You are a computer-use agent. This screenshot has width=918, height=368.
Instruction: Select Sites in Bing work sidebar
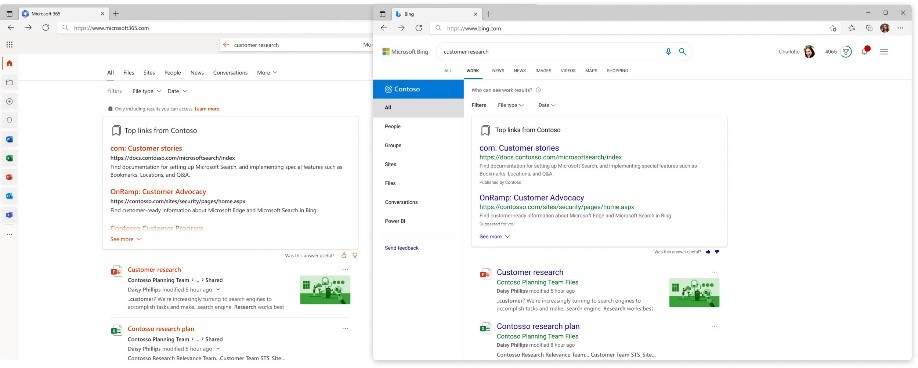click(x=390, y=164)
